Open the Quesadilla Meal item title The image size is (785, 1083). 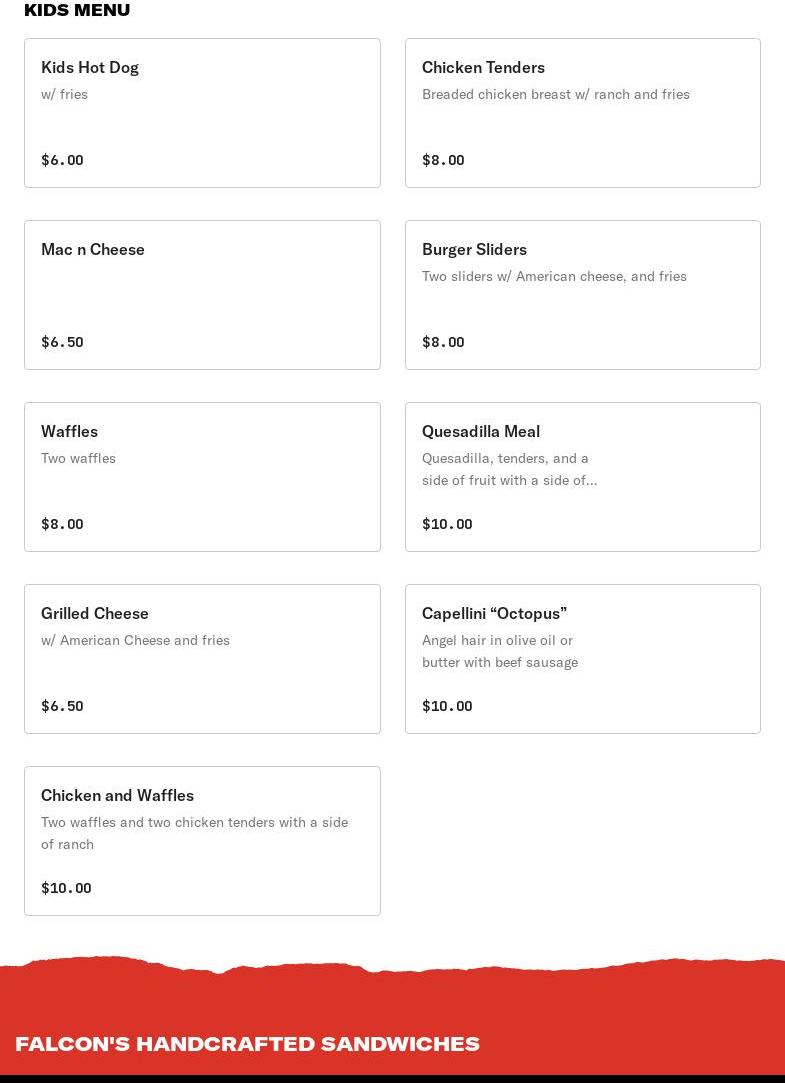click(x=481, y=431)
